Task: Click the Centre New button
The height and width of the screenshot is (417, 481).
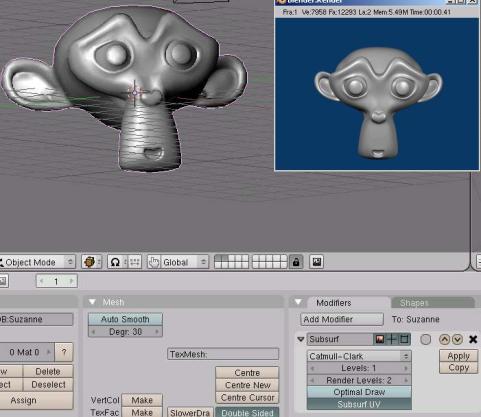Action: (247, 385)
